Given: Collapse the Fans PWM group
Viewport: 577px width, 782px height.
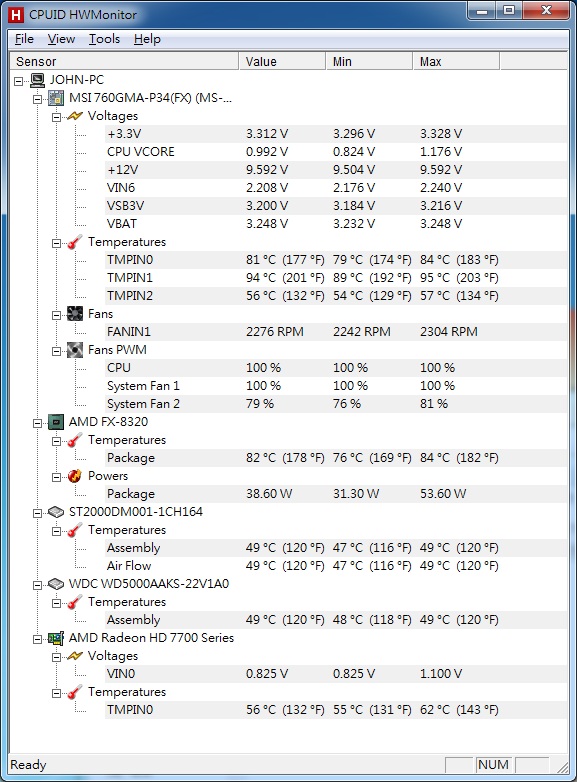Looking at the screenshot, I should pos(56,351).
